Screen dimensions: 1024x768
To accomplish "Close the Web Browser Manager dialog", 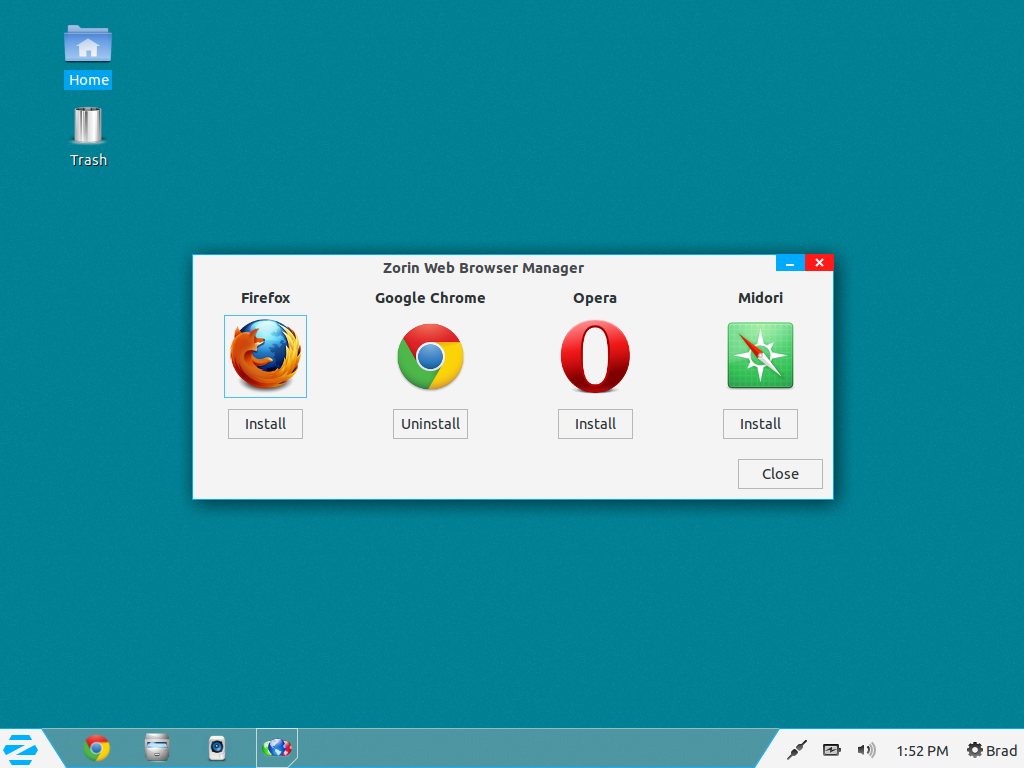I will [x=780, y=474].
